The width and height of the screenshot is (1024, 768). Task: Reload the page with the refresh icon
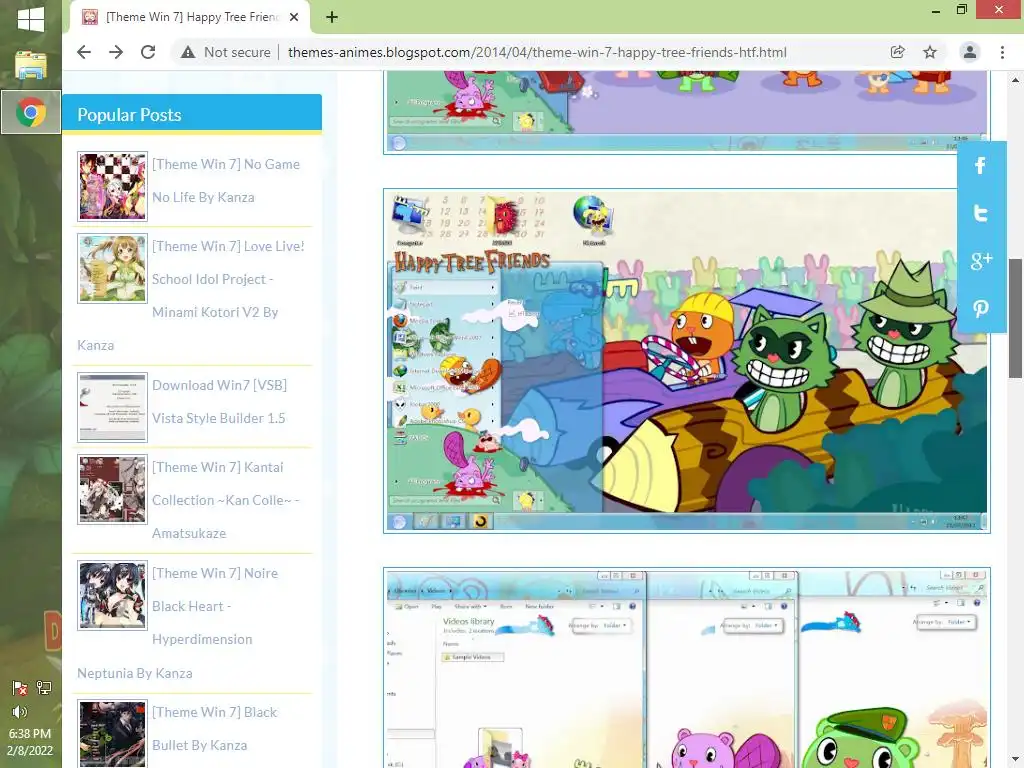click(148, 52)
